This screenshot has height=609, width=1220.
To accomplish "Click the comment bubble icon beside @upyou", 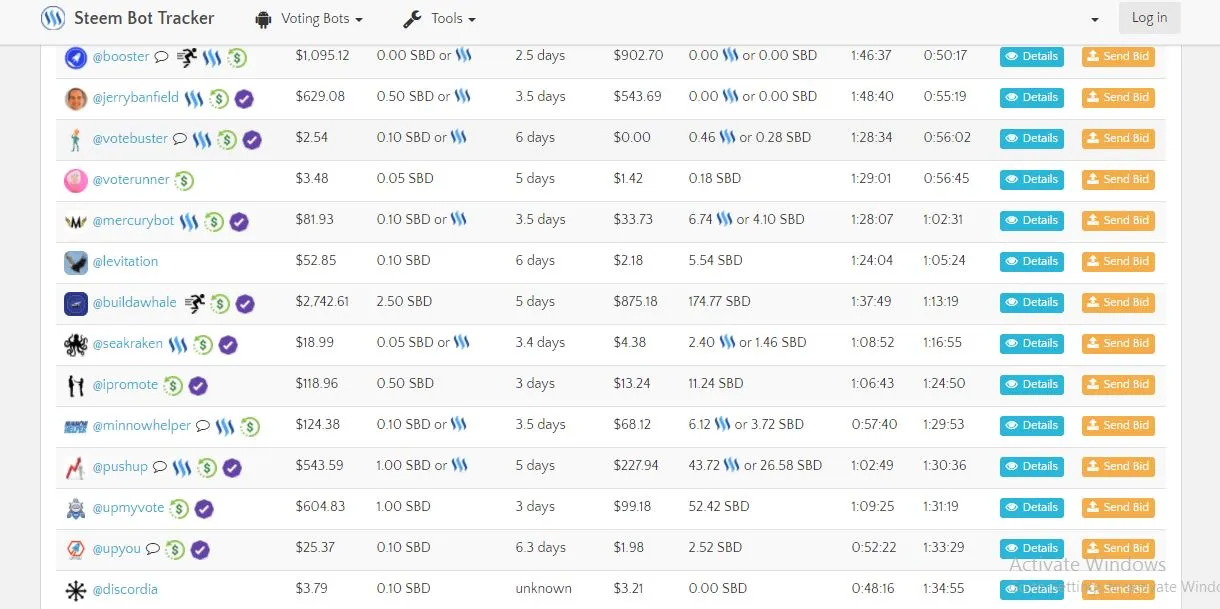I will 152,549.
